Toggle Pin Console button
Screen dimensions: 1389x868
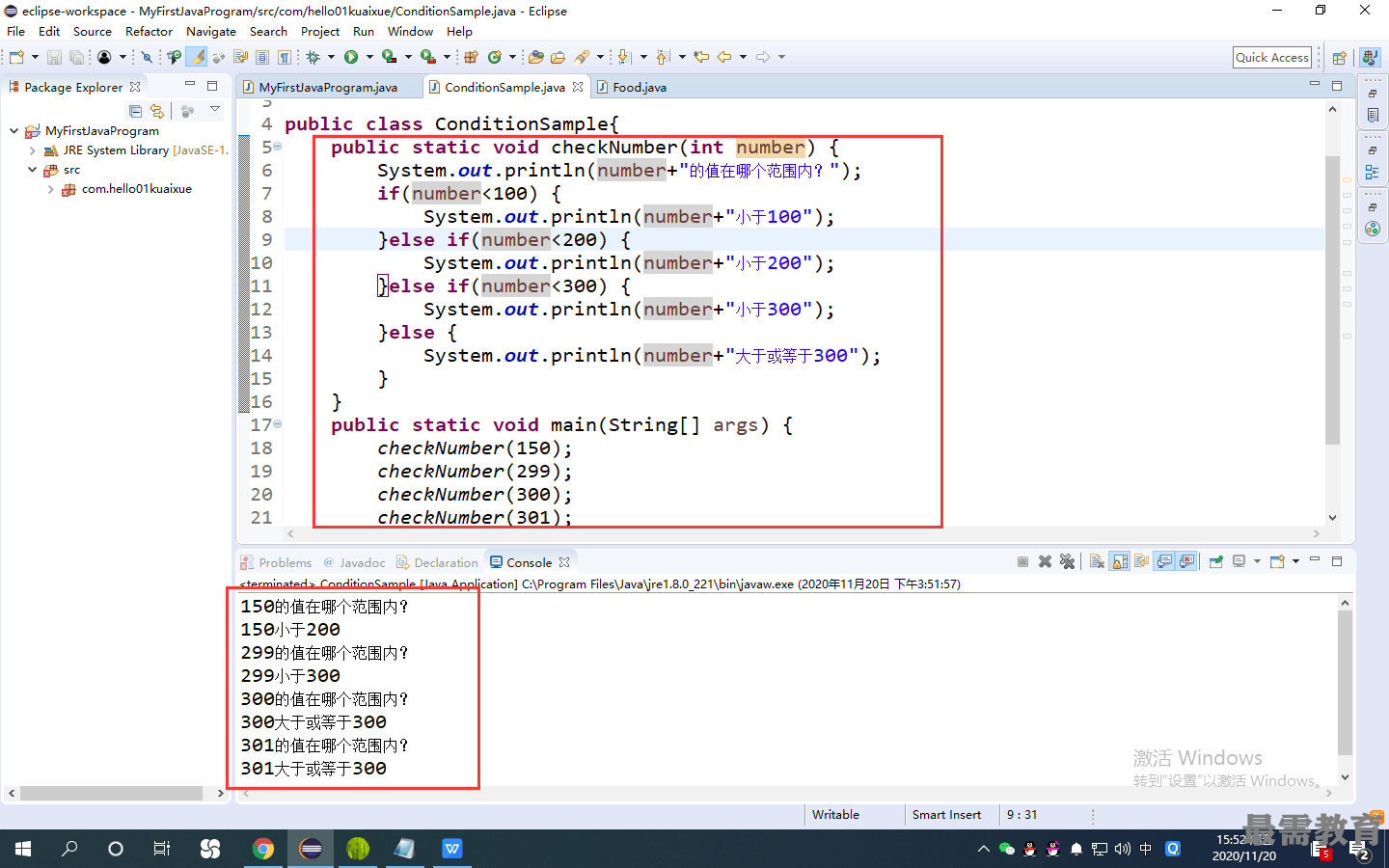pos(1216,561)
